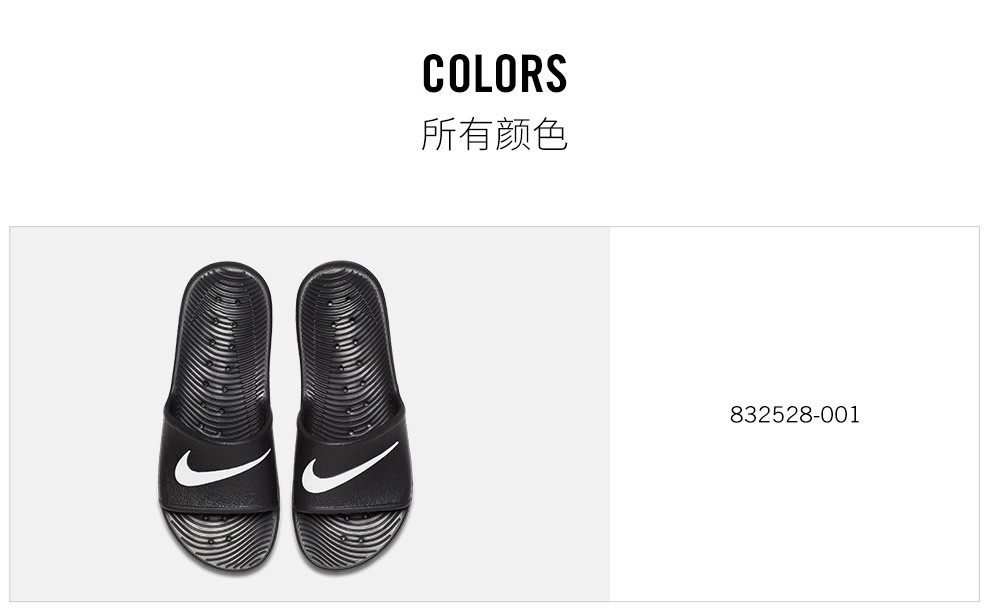This screenshot has height=608, width=990.
Task: Click the white swoosh on right sandal
Action: [x=349, y=467]
